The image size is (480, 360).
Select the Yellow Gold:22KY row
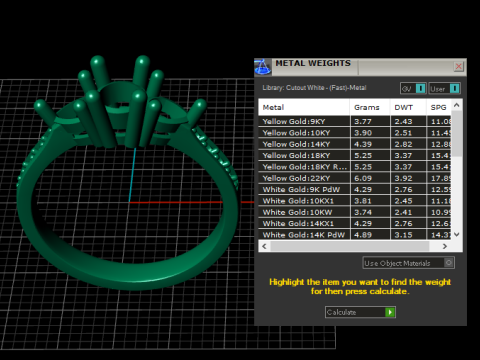[x=355, y=178]
